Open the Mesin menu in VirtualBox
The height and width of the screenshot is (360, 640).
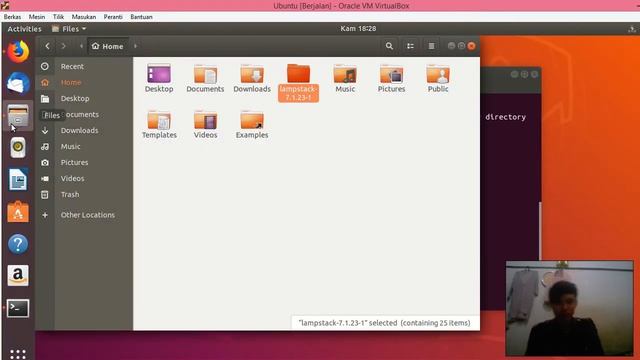37,17
